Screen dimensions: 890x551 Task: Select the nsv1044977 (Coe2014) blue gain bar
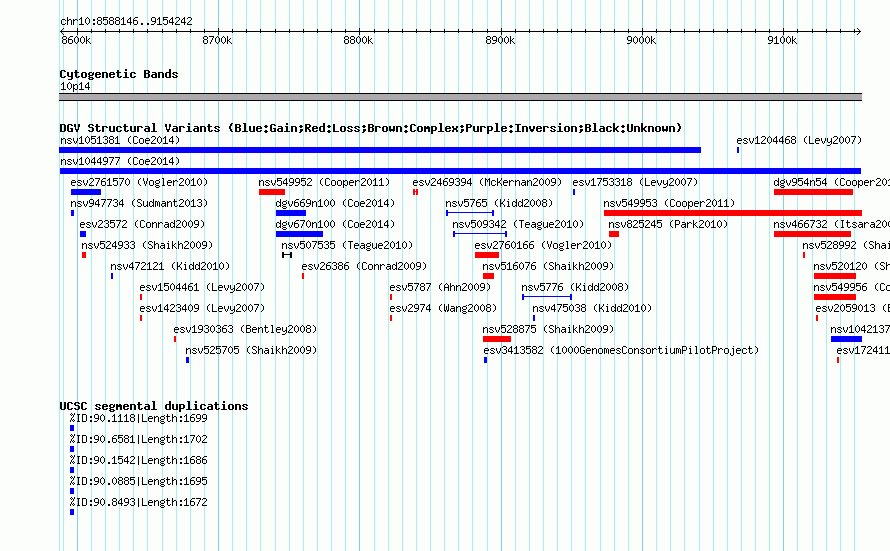(x=460, y=171)
